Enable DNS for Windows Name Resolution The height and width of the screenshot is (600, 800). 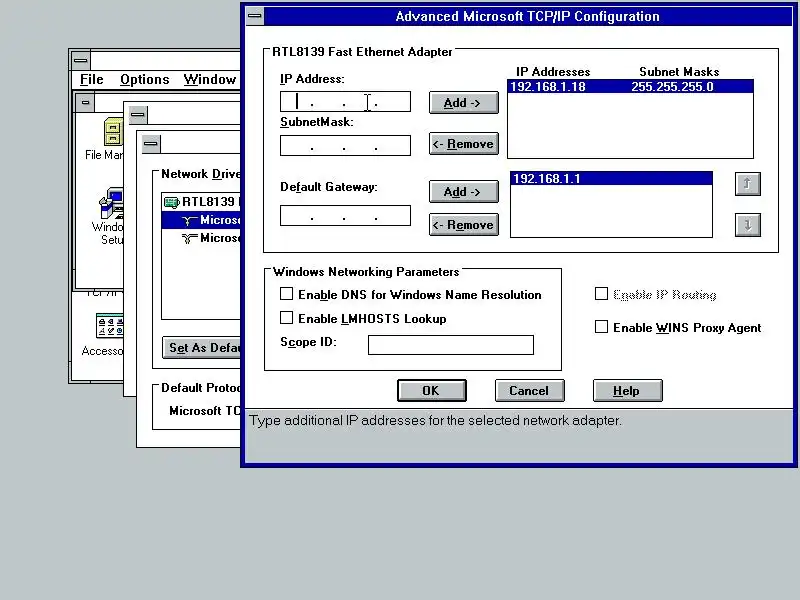(x=286, y=294)
